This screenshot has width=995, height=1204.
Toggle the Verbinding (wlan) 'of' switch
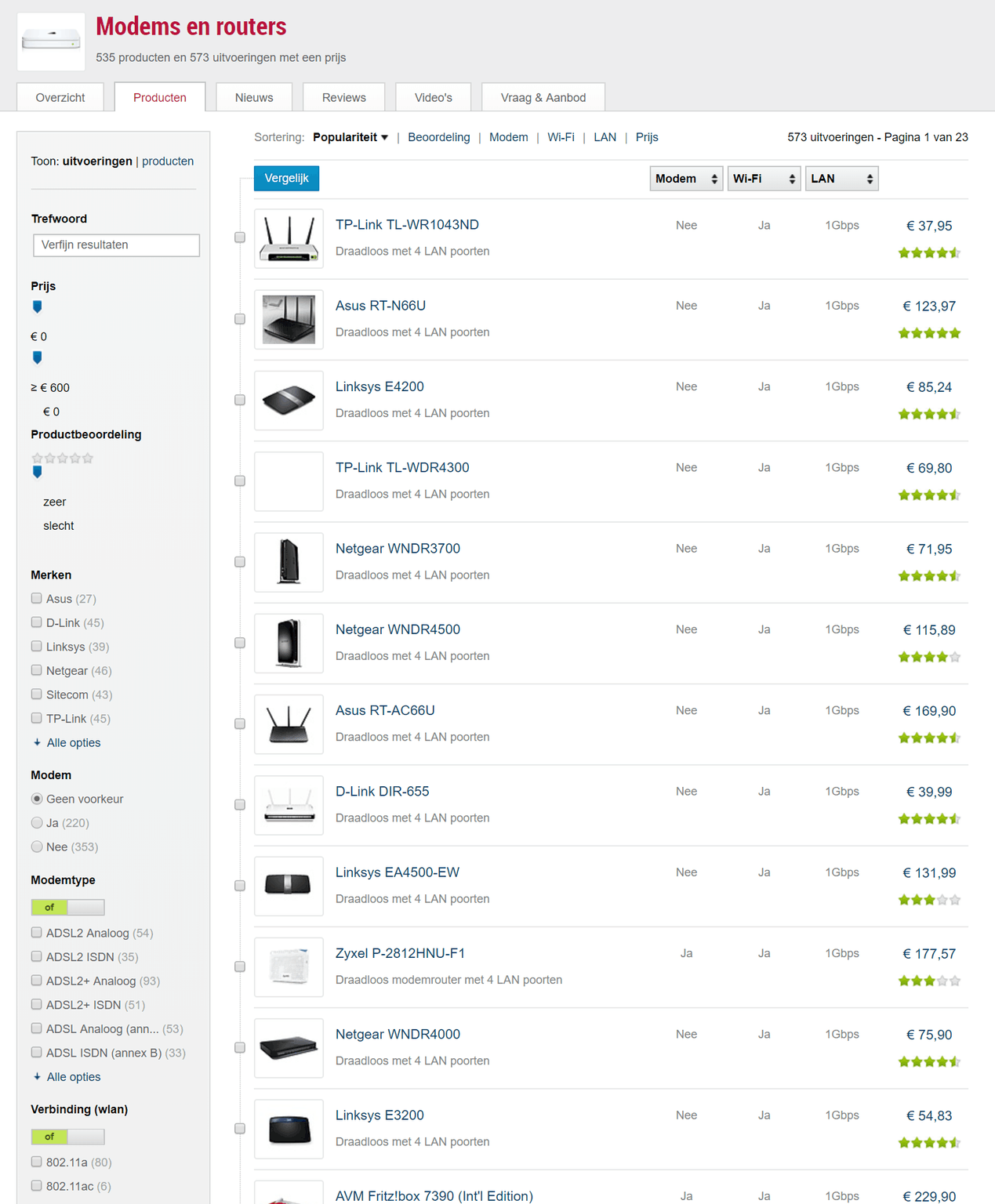[67, 1137]
